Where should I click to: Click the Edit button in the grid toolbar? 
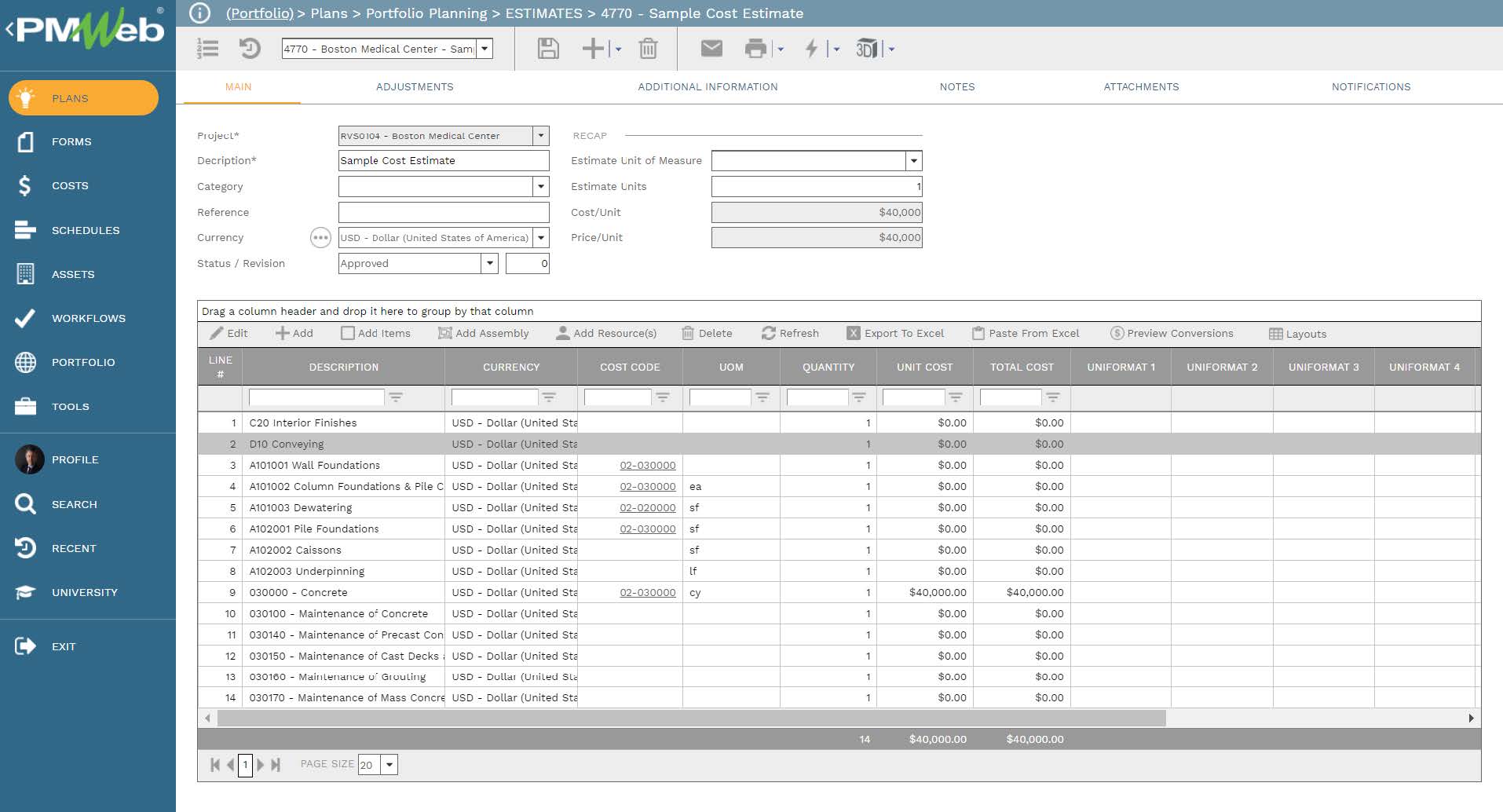tap(229, 333)
